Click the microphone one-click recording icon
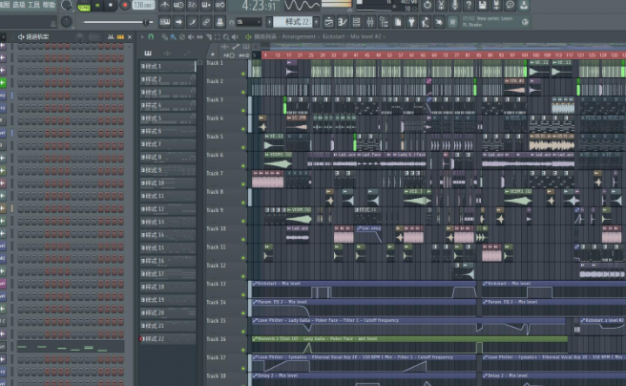Image resolution: width=626 pixels, height=386 pixels. click(455, 5)
